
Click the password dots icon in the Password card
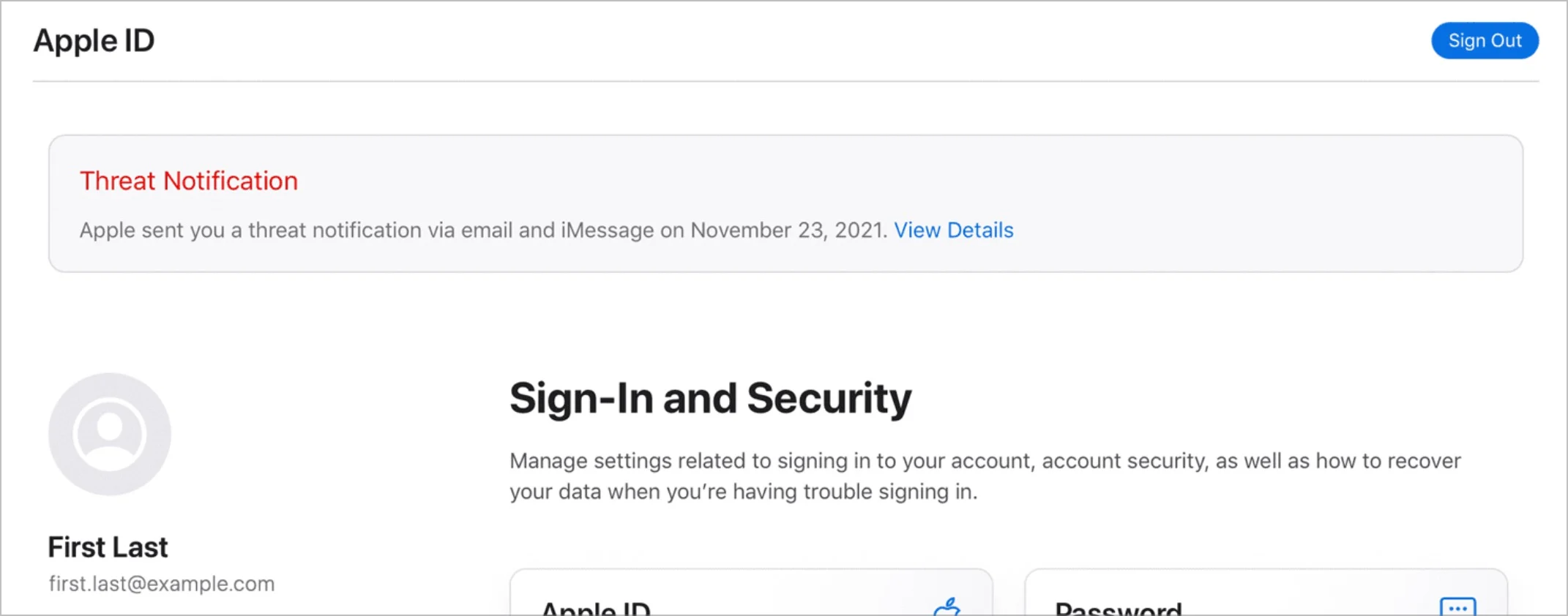[1457, 607]
